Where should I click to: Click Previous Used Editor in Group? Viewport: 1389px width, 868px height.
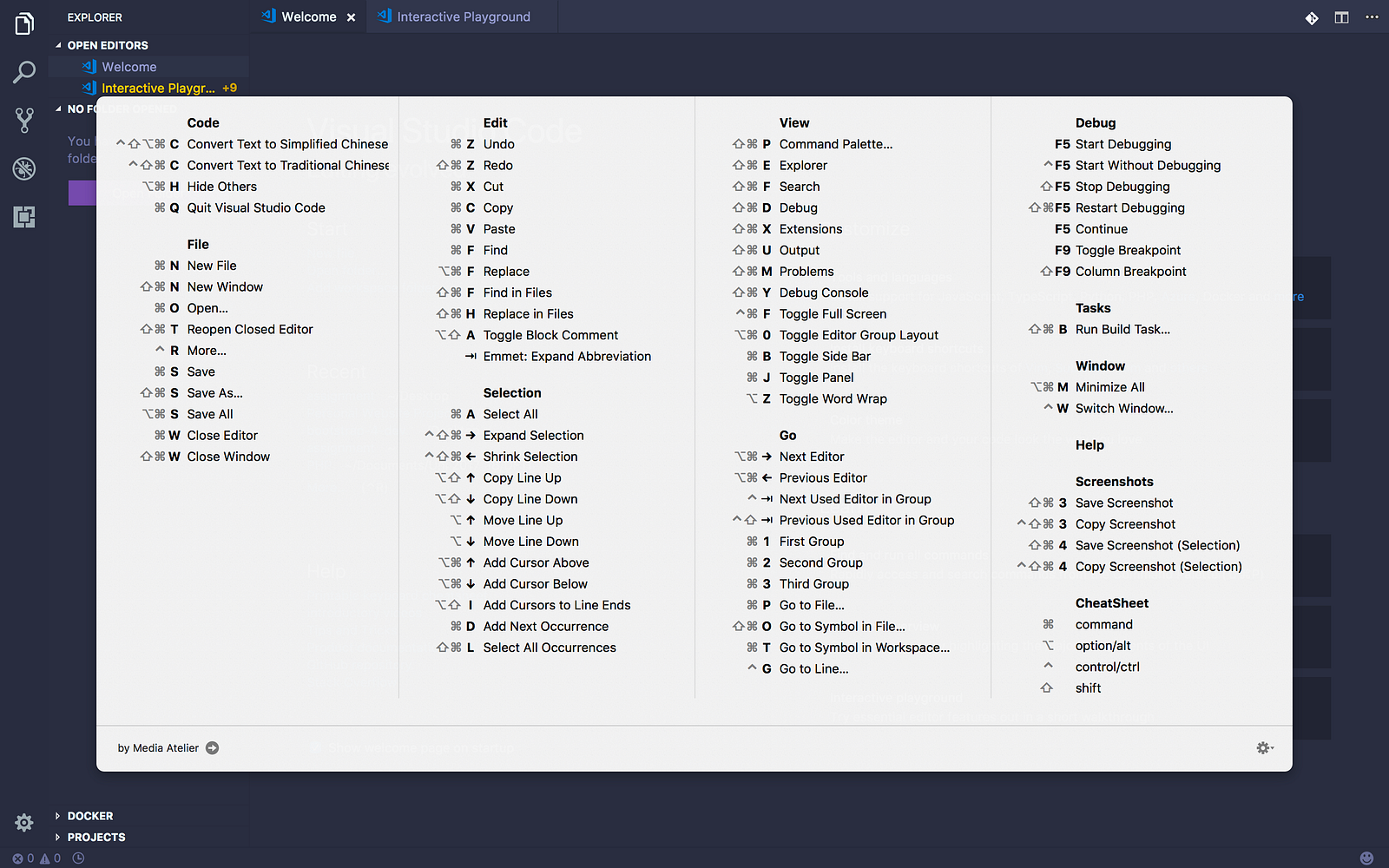866,520
